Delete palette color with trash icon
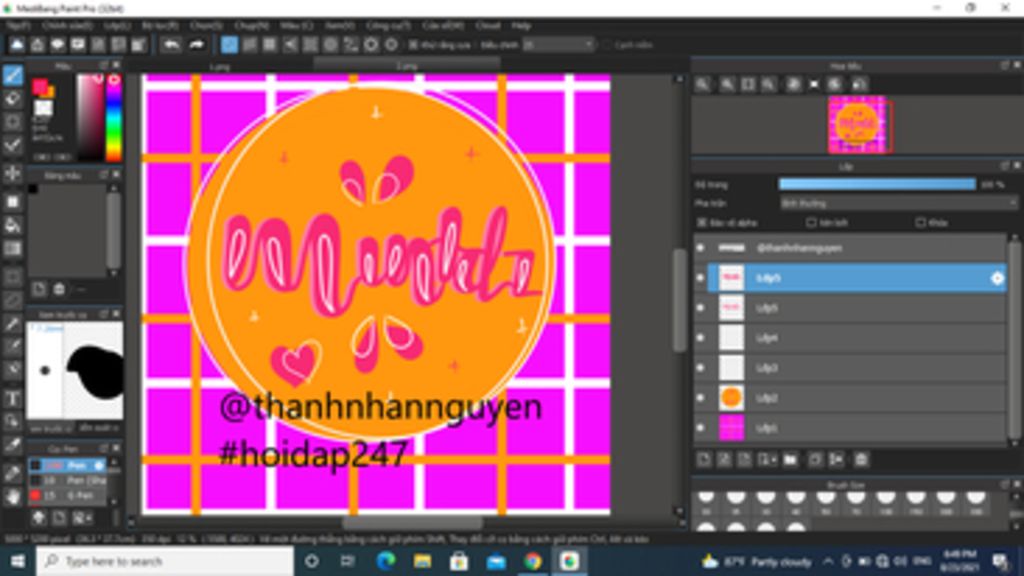Image resolution: width=1024 pixels, height=576 pixels. (x=59, y=289)
